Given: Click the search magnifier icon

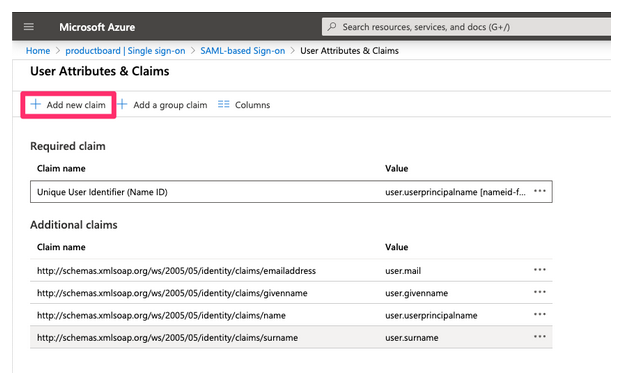Looking at the screenshot, I should coord(332,27).
